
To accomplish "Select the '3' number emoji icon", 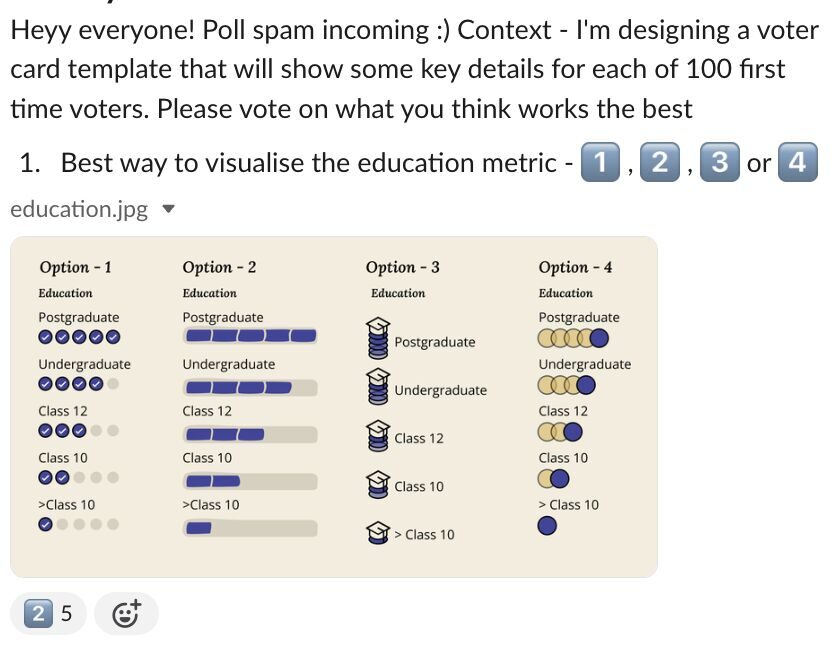I will coord(718,162).
